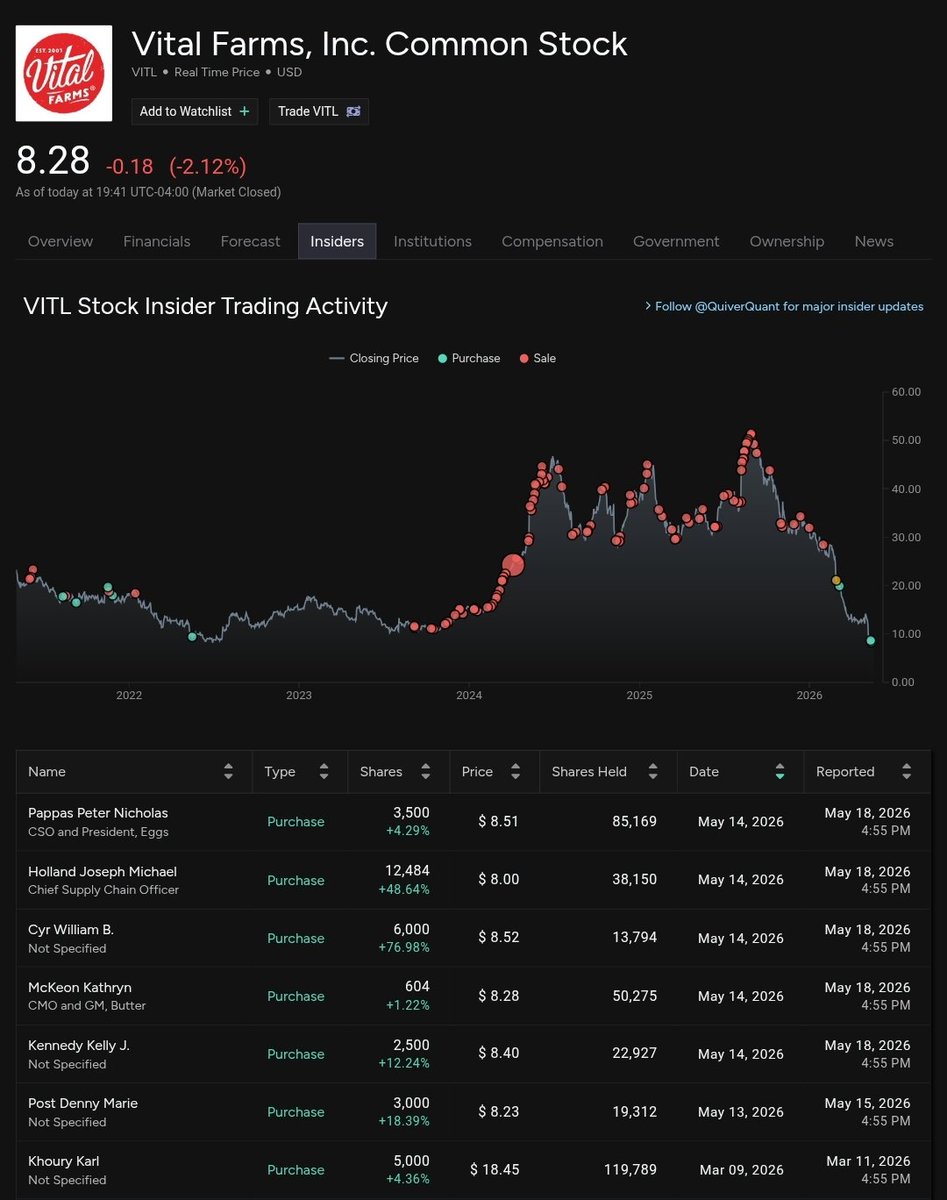The image size is (947, 1200).
Task: Click the 50,275 shares held value
Action: point(634,995)
